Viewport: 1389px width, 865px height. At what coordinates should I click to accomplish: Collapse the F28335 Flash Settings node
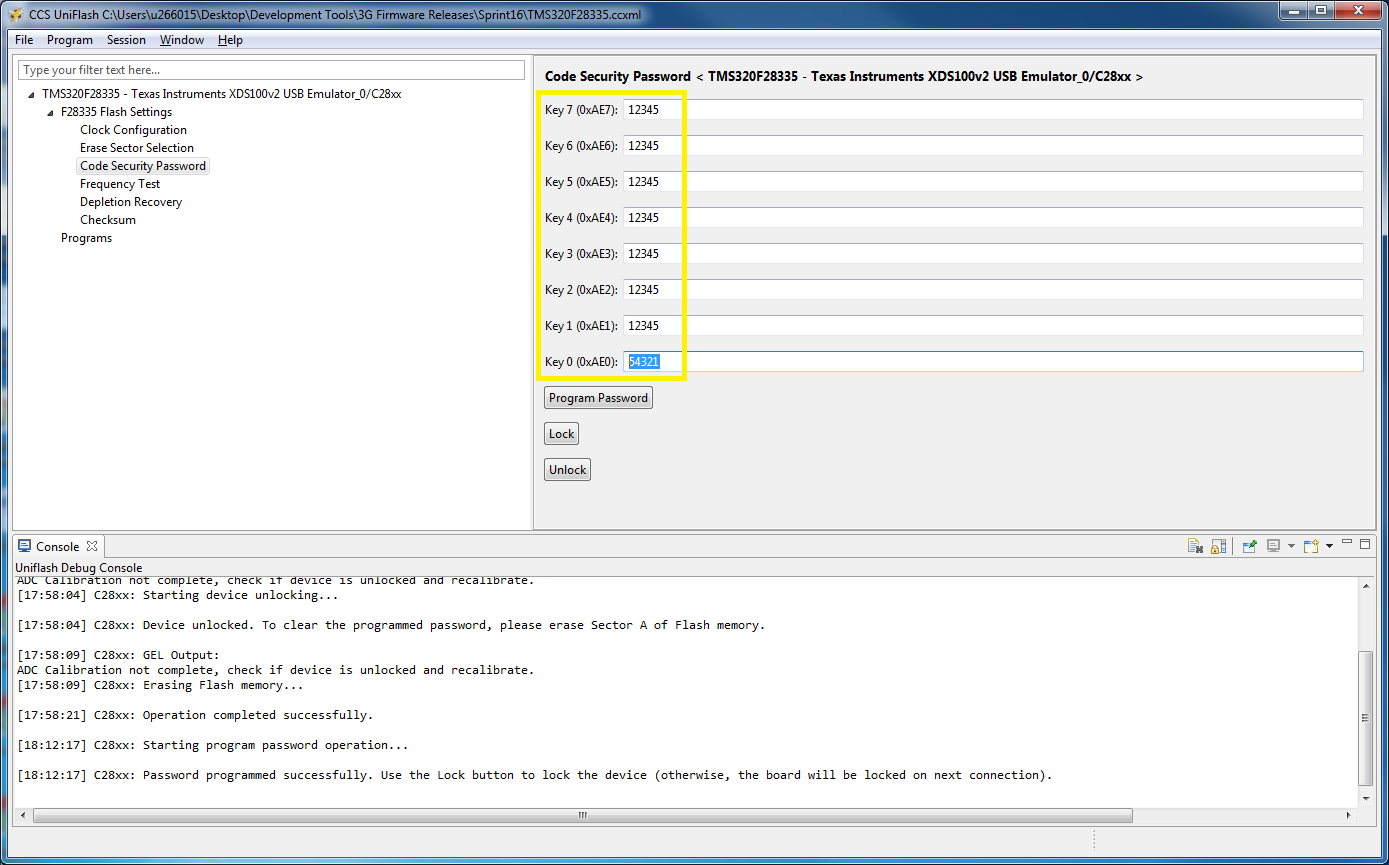[x=50, y=112]
